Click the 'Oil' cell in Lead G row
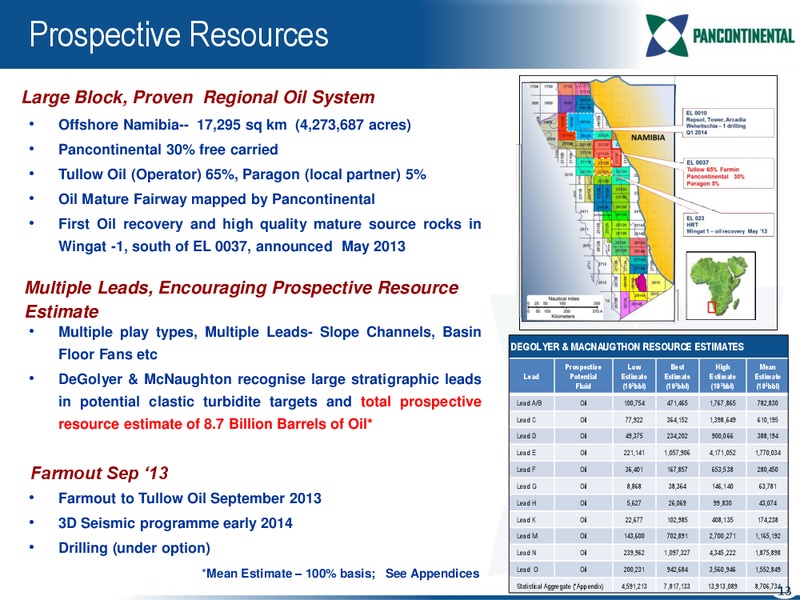The image size is (800, 600). 583,486
